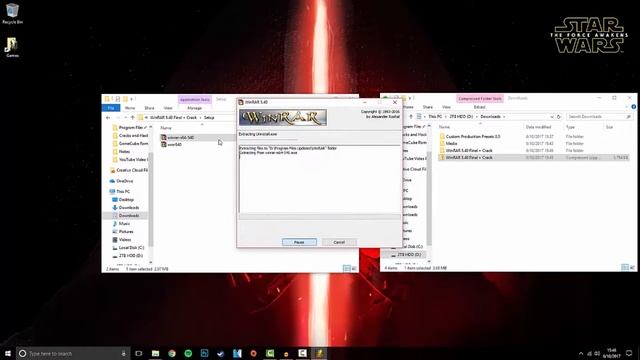Open the Recycle Bin desktop icon

point(12,13)
